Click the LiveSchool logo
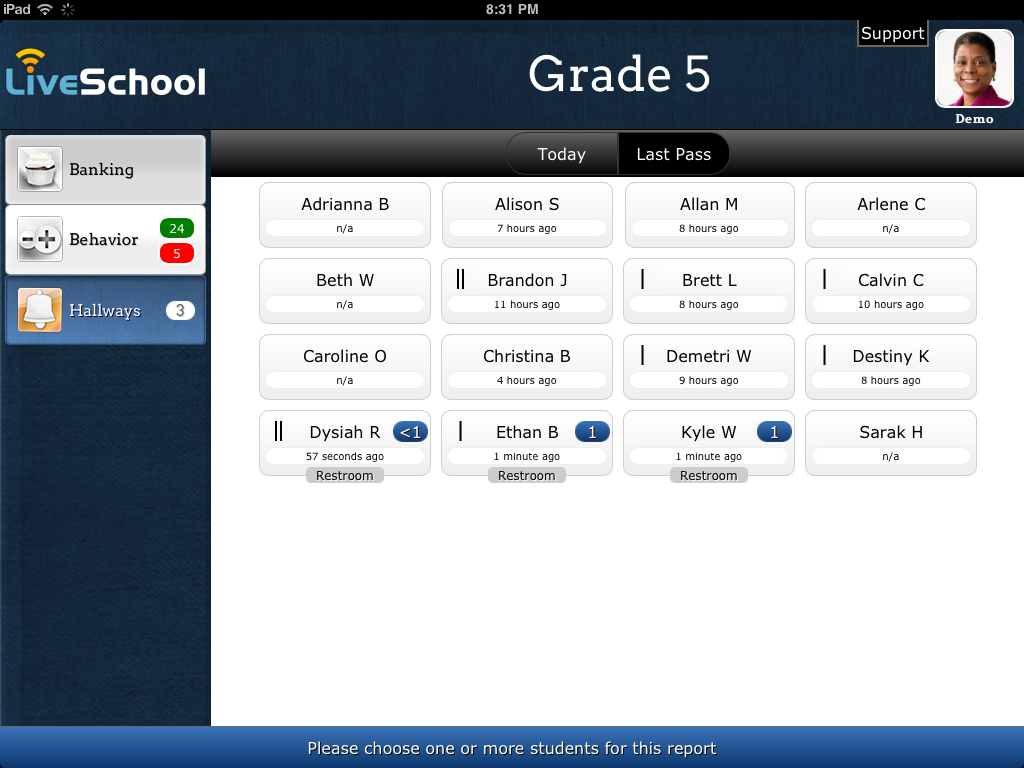 pos(105,75)
